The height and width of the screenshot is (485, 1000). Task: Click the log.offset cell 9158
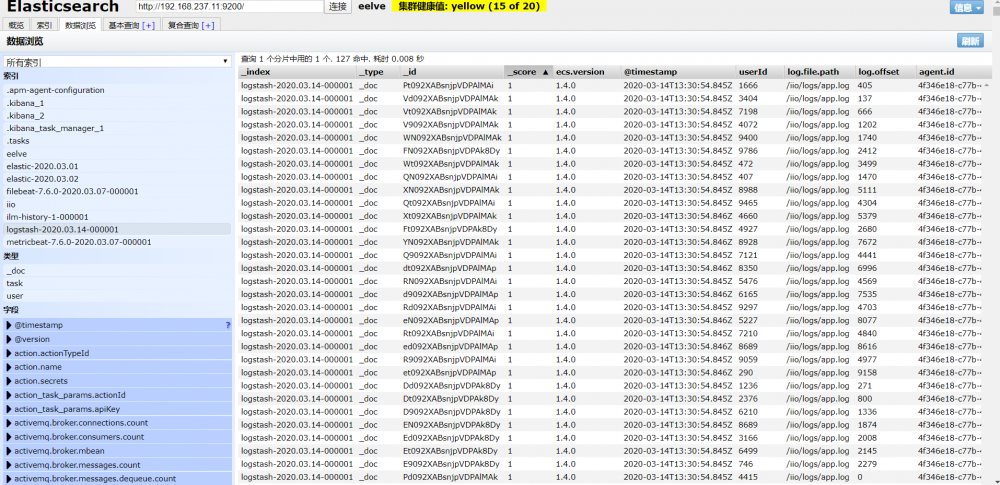[867, 372]
